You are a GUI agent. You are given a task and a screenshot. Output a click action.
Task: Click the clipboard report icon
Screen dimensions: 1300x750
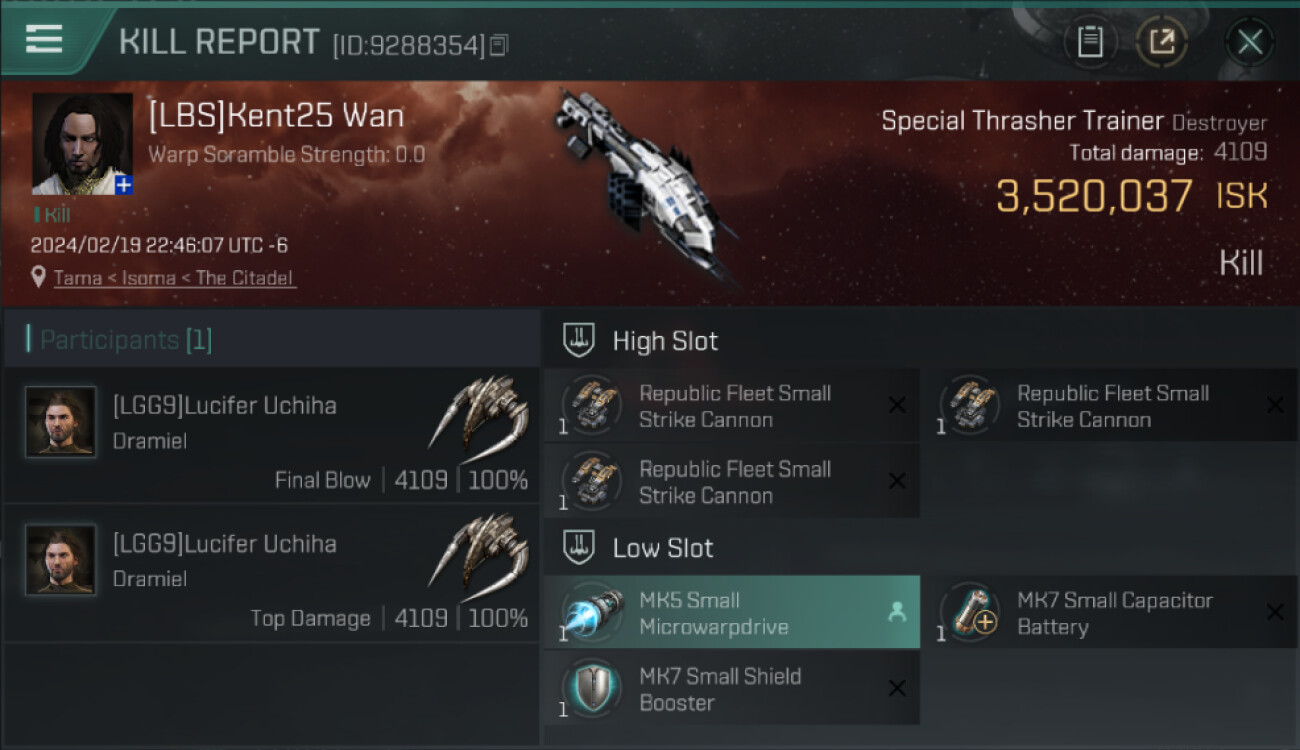(x=1090, y=42)
